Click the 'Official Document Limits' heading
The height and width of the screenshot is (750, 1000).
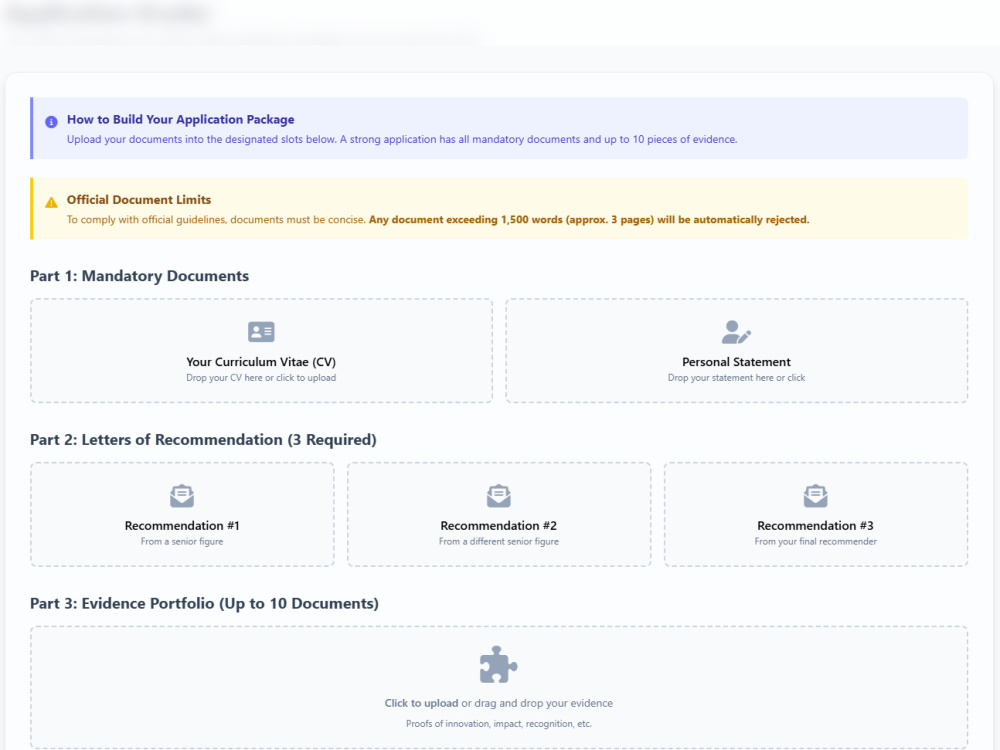(139, 200)
